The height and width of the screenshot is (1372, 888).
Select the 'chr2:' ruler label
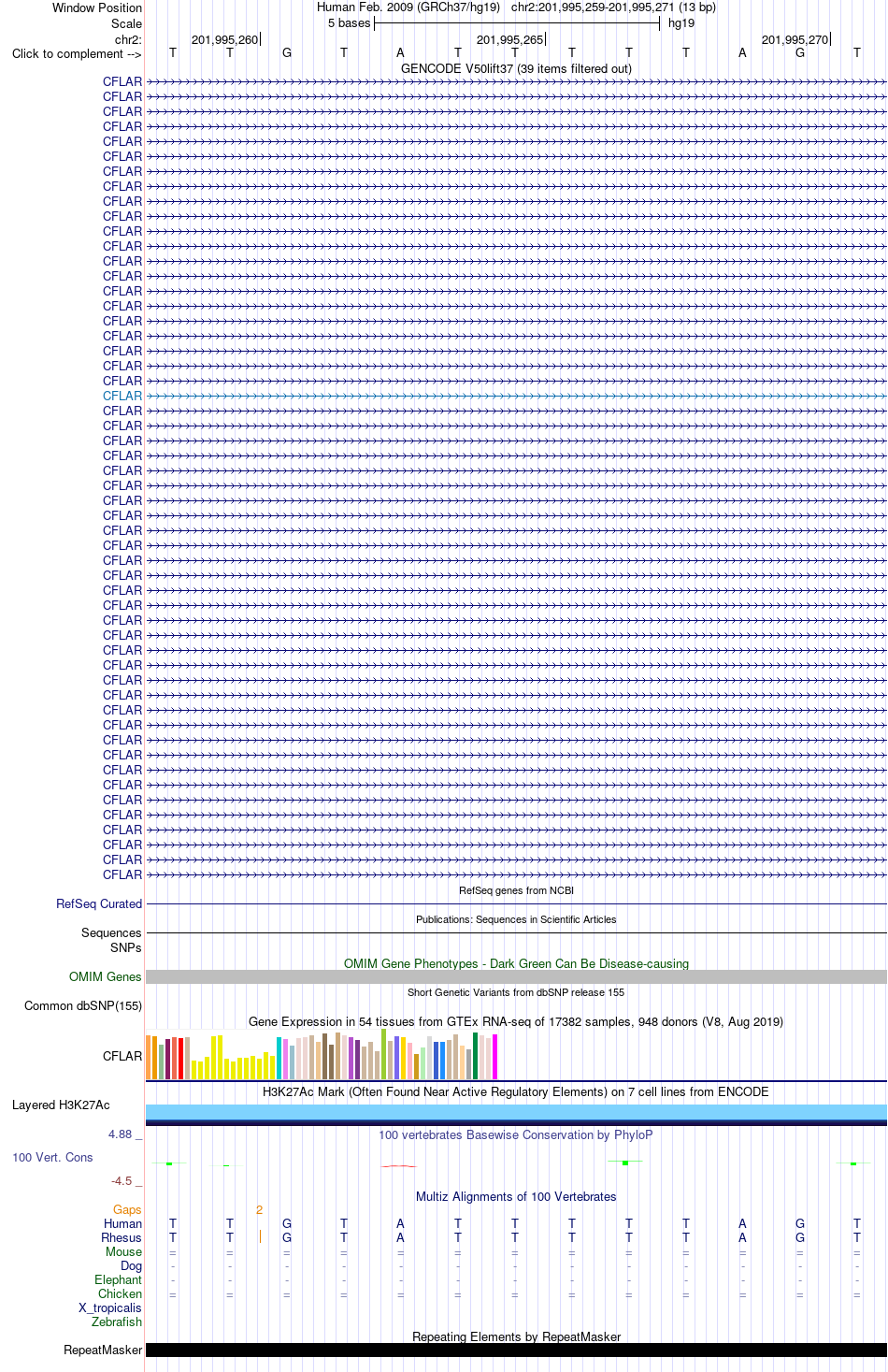(x=129, y=39)
